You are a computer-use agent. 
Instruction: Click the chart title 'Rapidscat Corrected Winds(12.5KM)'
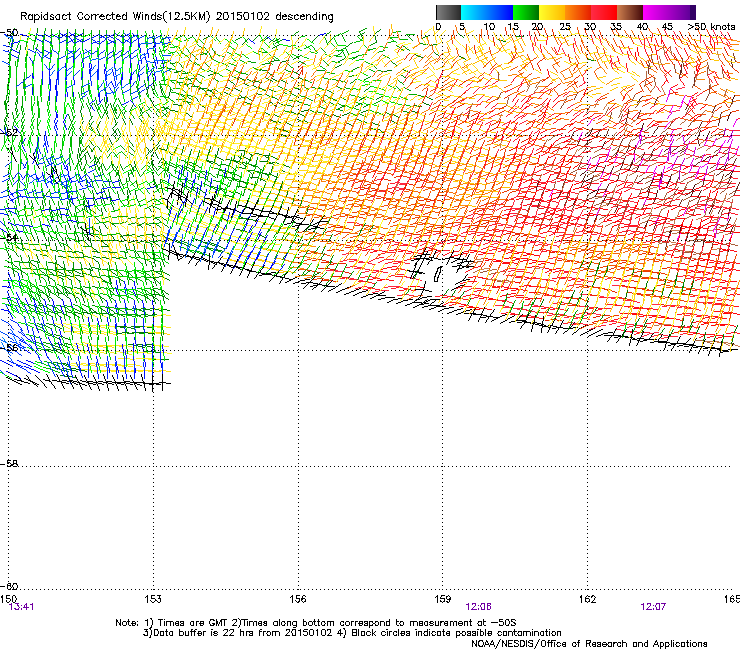click(x=115, y=17)
